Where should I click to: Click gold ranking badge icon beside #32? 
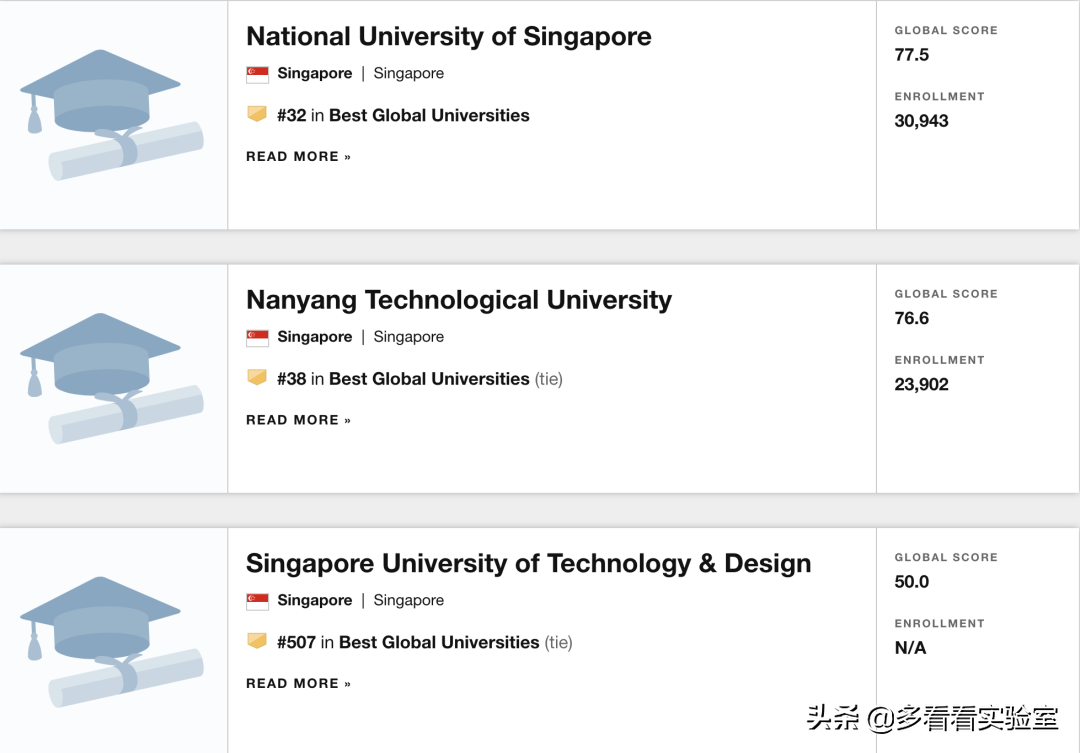[x=257, y=114]
